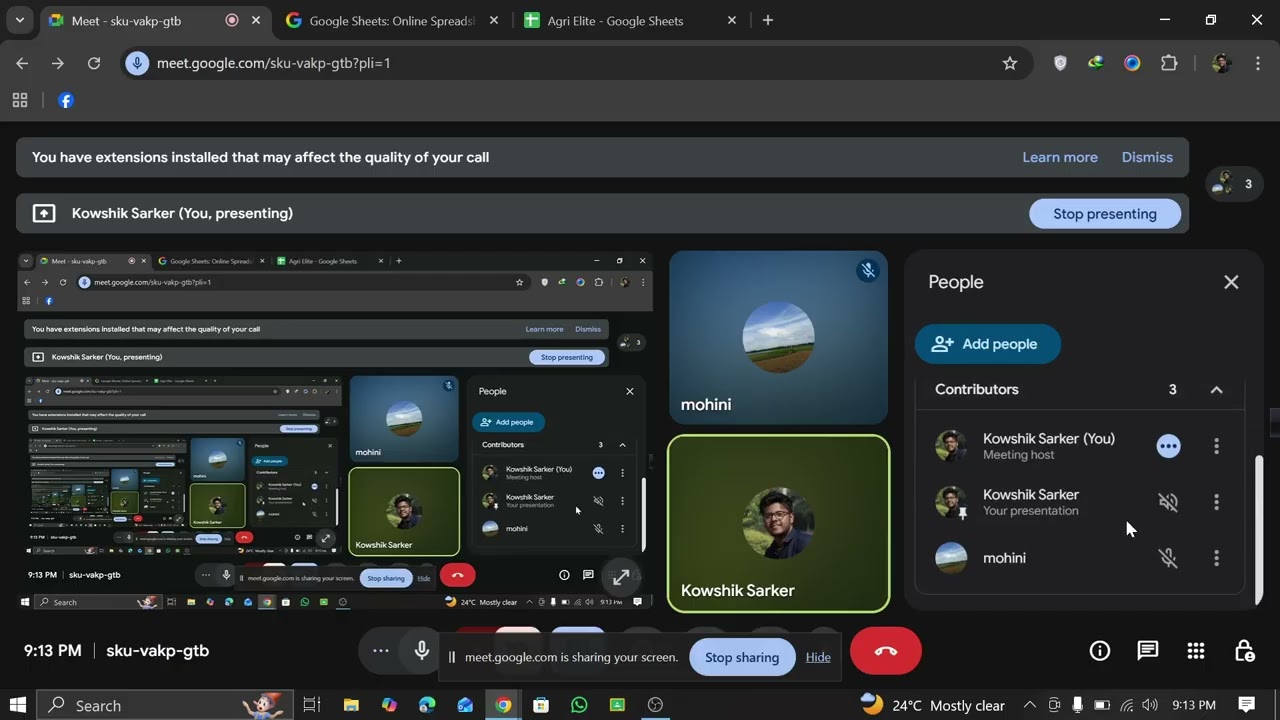Switch to the Agri Elite - Google Sheets tab

(x=628, y=21)
